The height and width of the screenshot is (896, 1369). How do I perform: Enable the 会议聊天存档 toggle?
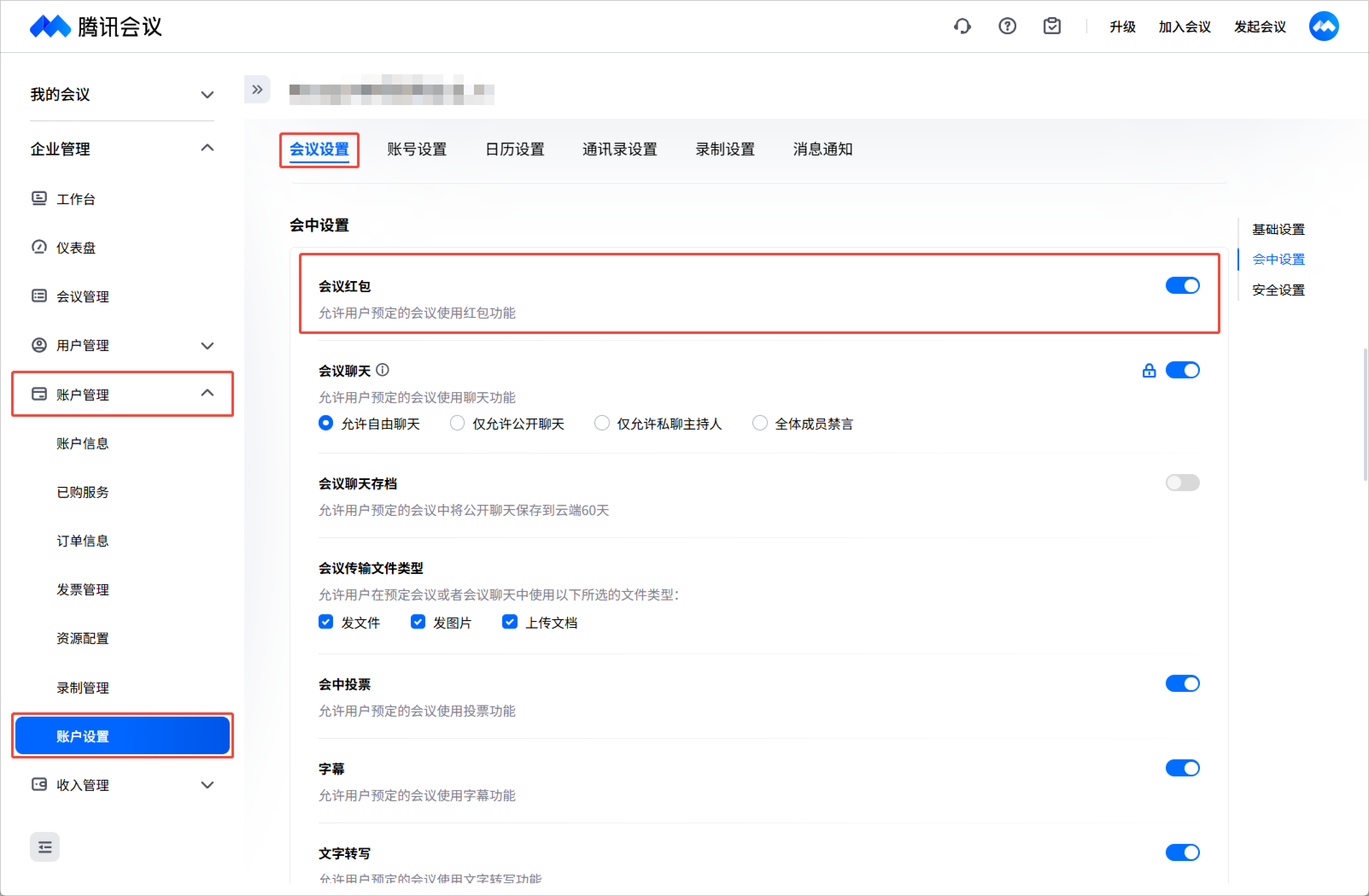click(x=1182, y=483)
